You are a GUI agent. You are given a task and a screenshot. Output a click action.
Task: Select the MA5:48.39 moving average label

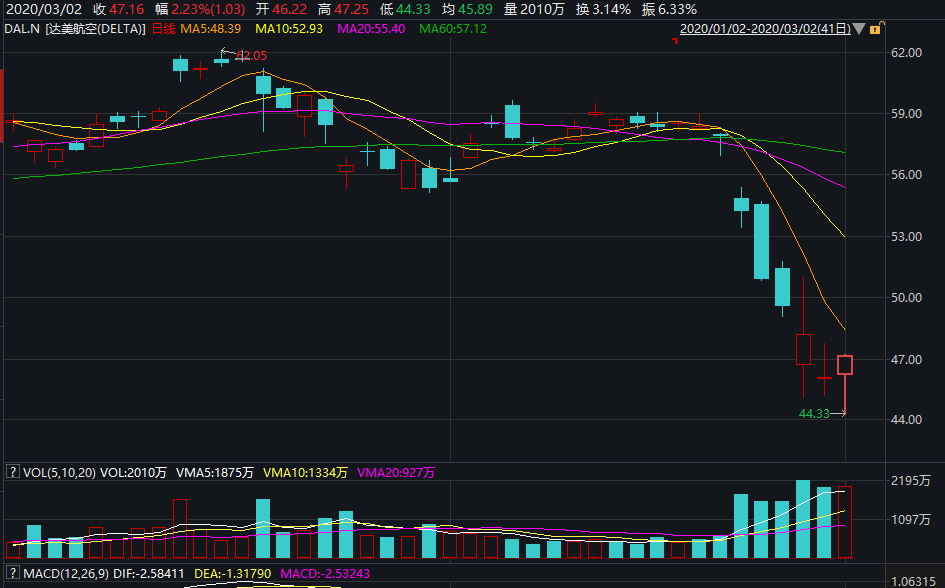210,28
